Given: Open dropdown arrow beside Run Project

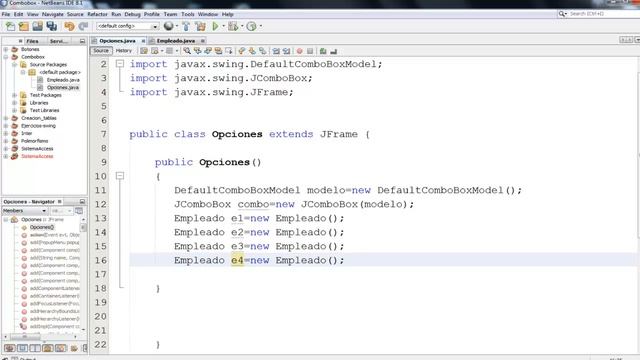Looking at the screenshot, I should (223, 27).
